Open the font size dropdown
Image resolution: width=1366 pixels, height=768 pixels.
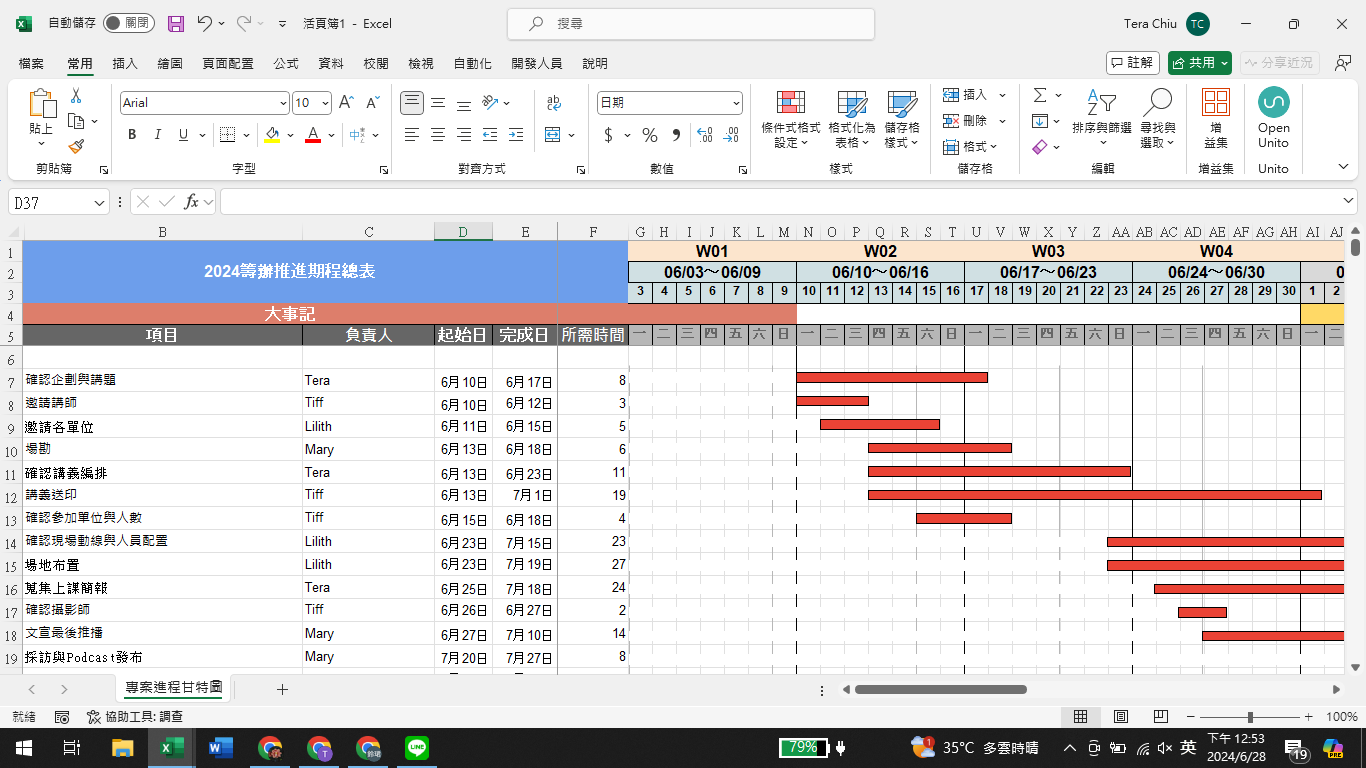click(327, 103)
